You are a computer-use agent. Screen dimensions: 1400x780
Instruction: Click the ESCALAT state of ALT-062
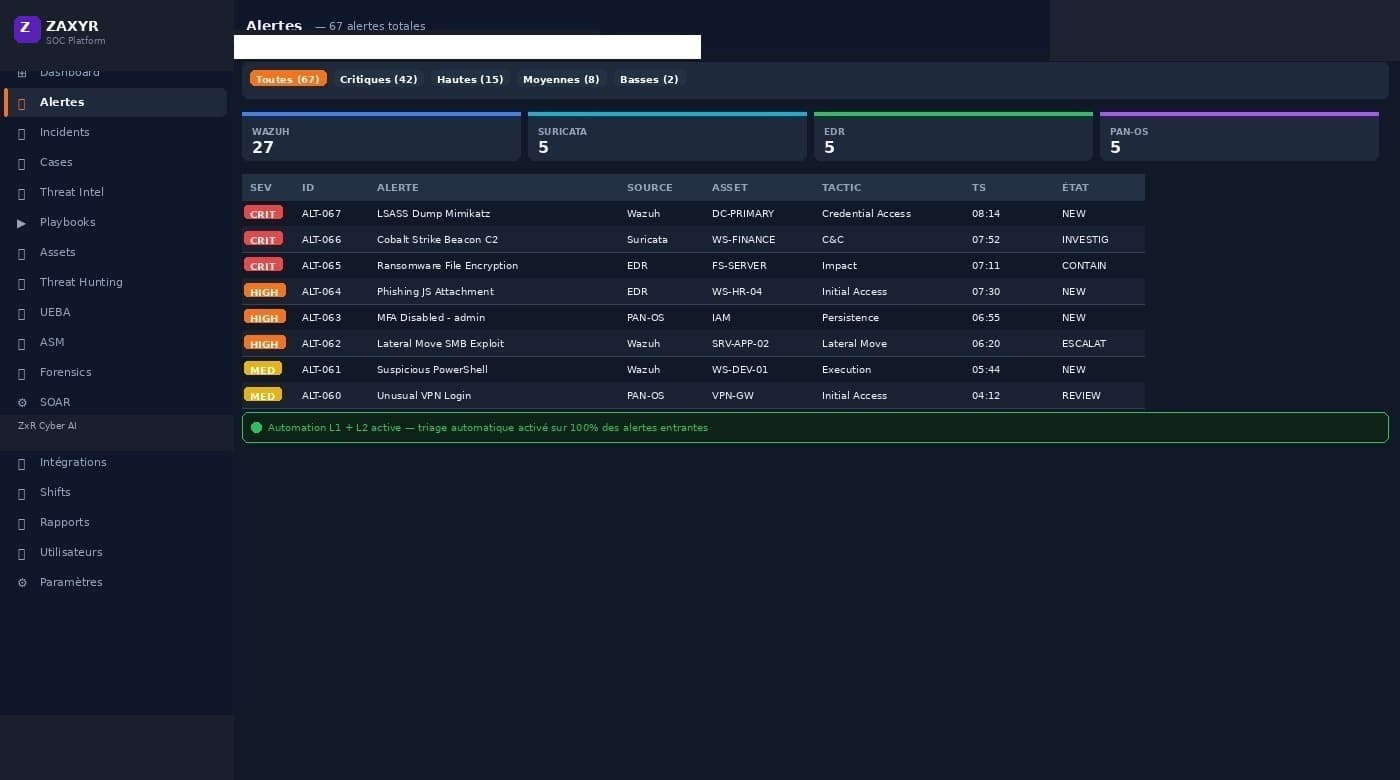click(x=1084, y=344)
